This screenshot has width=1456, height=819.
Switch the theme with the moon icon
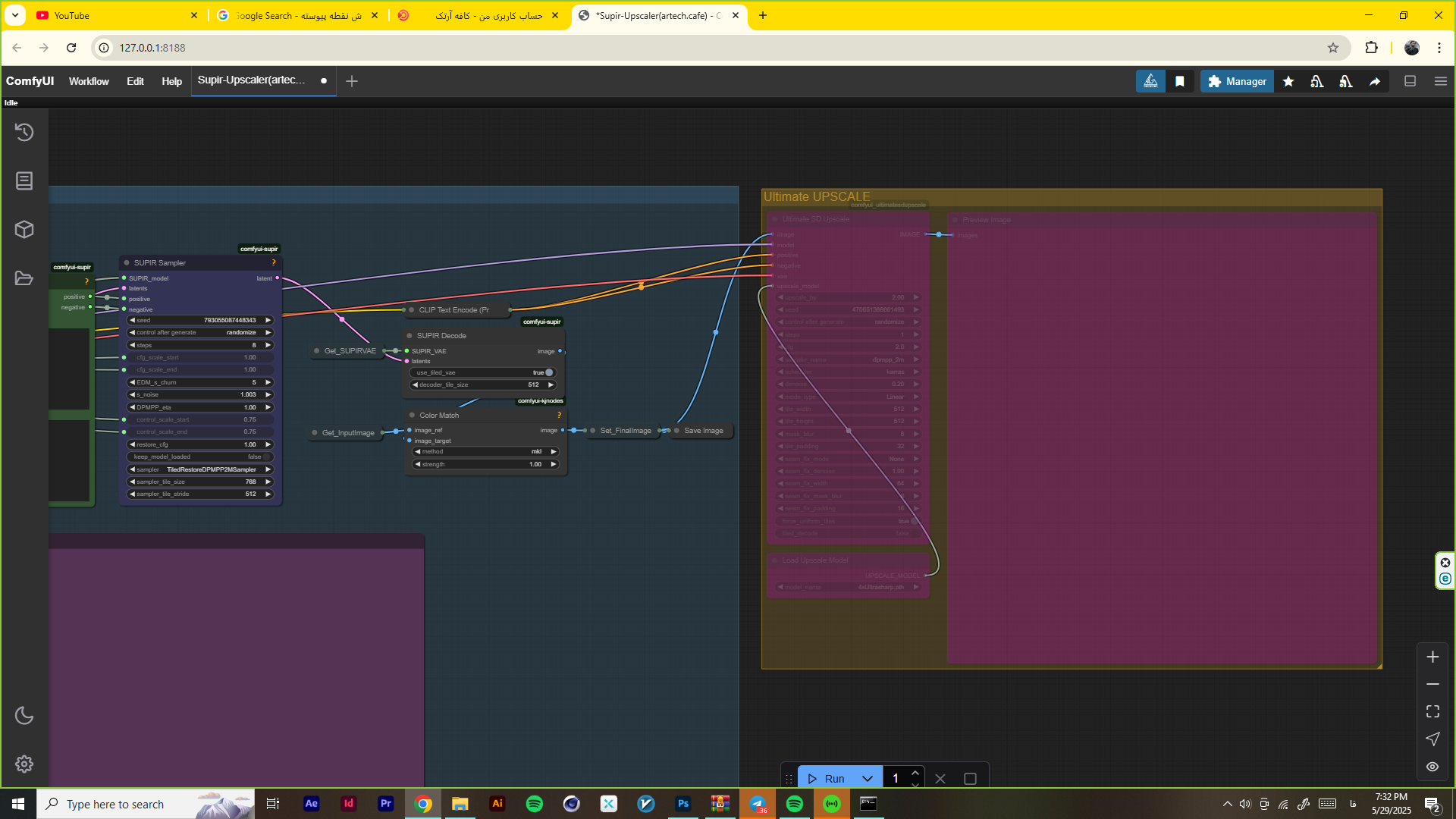pyautogui.click(x=24, y=715)
